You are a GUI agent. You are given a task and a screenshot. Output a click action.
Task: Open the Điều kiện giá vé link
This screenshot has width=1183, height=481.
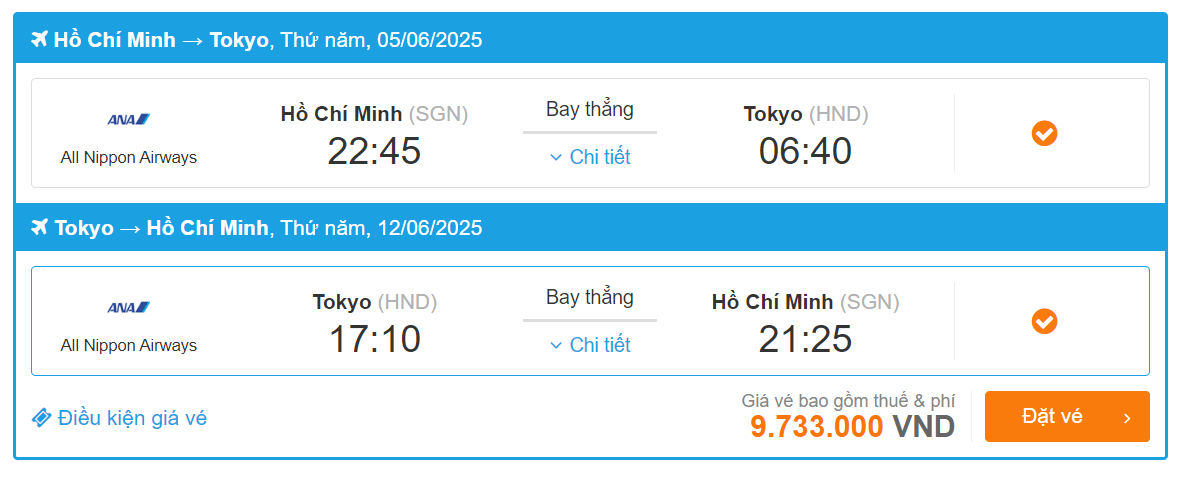[132, 418]
